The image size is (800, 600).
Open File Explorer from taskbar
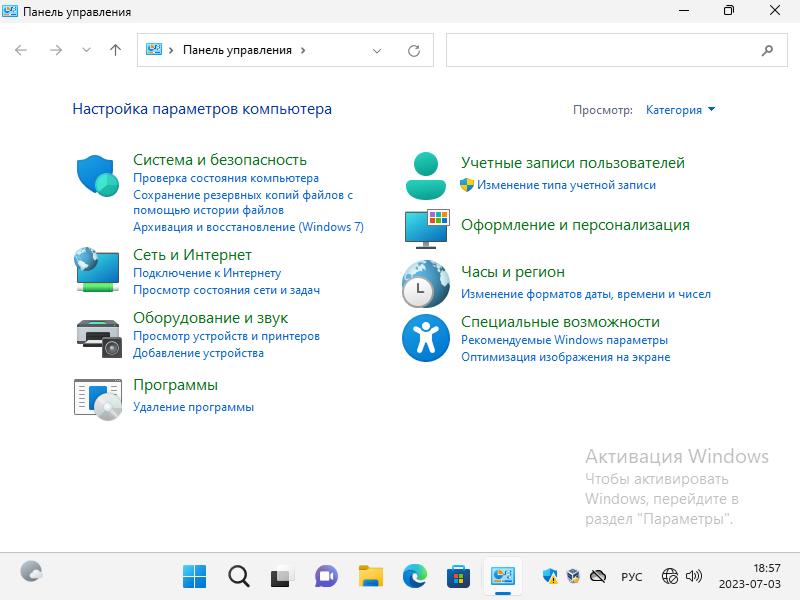point(370,577)
